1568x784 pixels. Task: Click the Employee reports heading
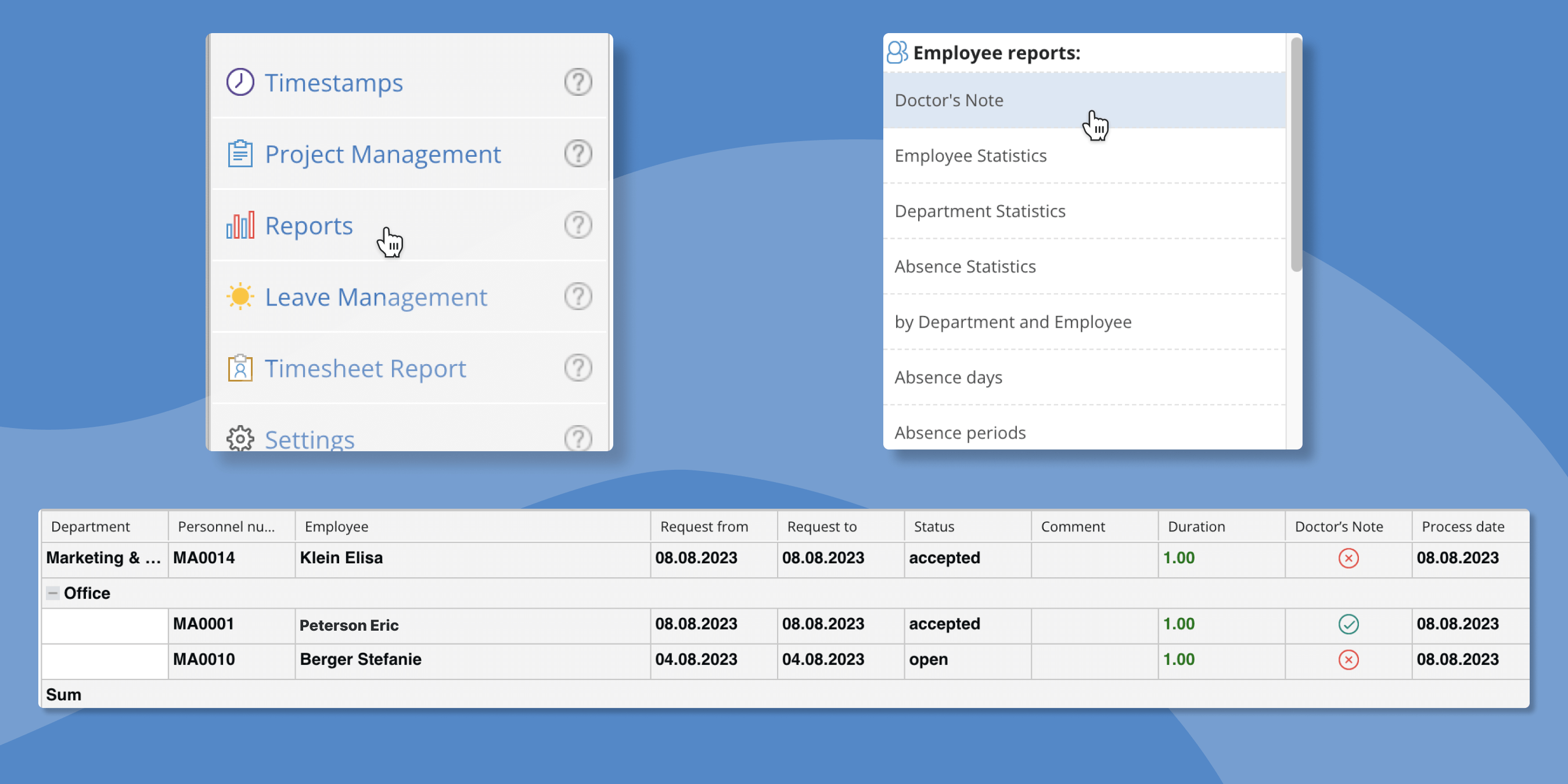[x=997, y=53]
